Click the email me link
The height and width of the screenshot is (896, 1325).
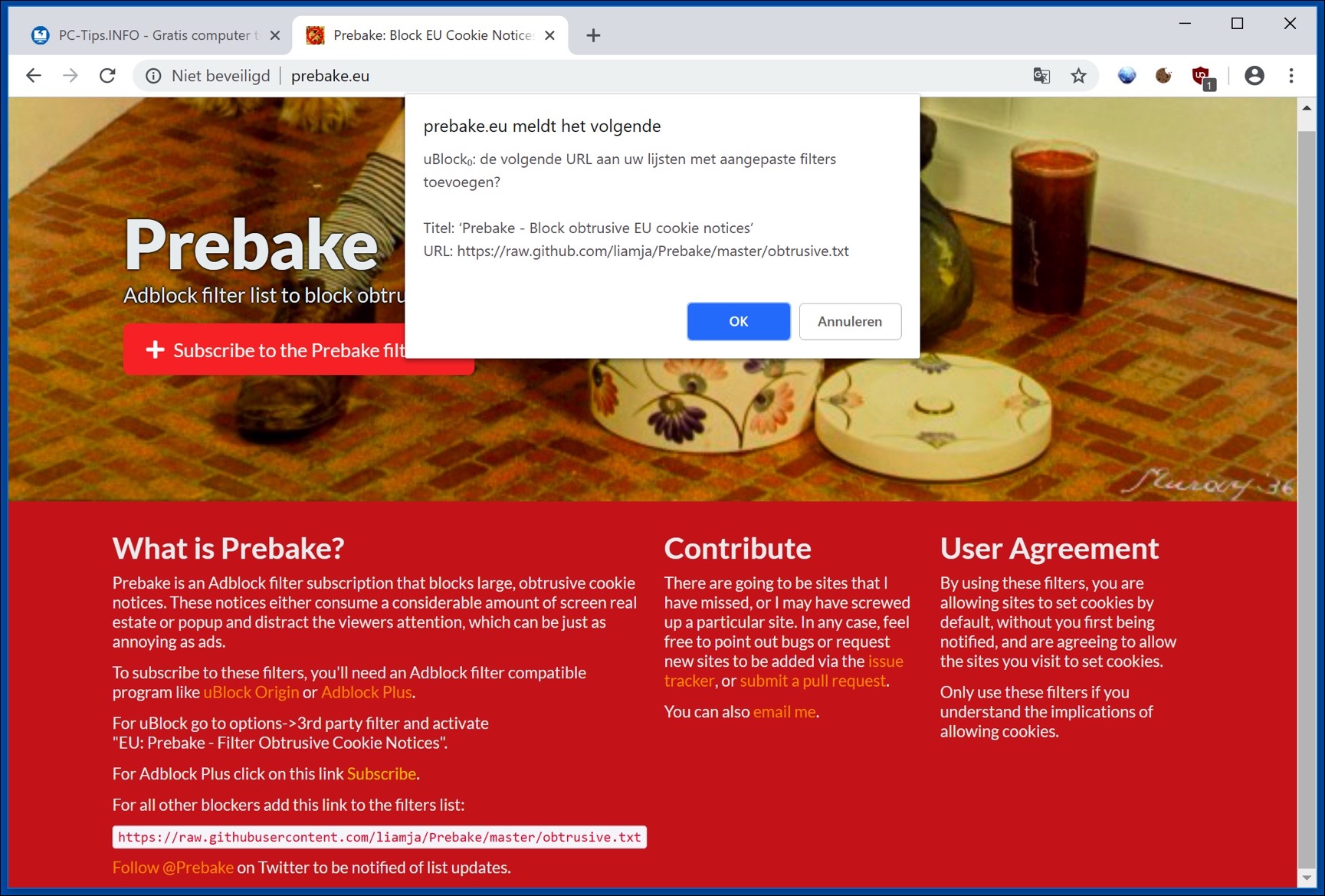785,711
